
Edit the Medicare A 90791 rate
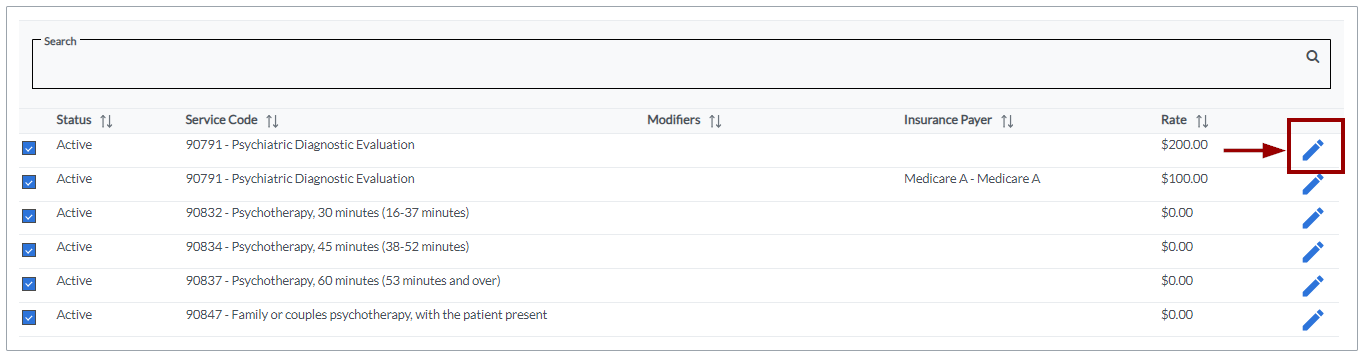click(x=1313, y=184)
